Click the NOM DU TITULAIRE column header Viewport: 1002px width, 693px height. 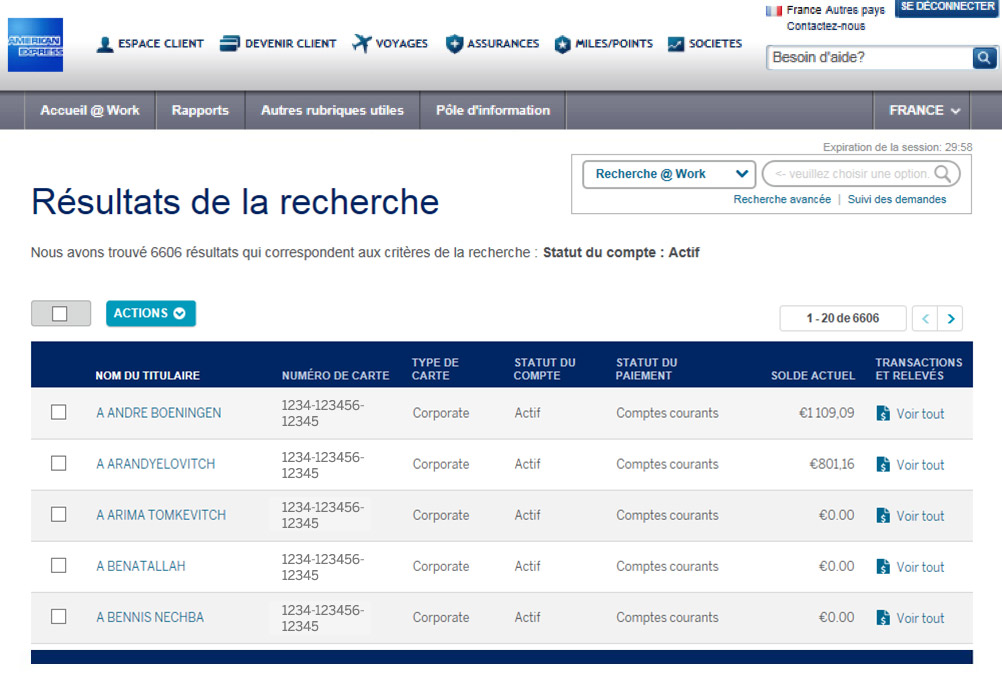pos(148,375)
